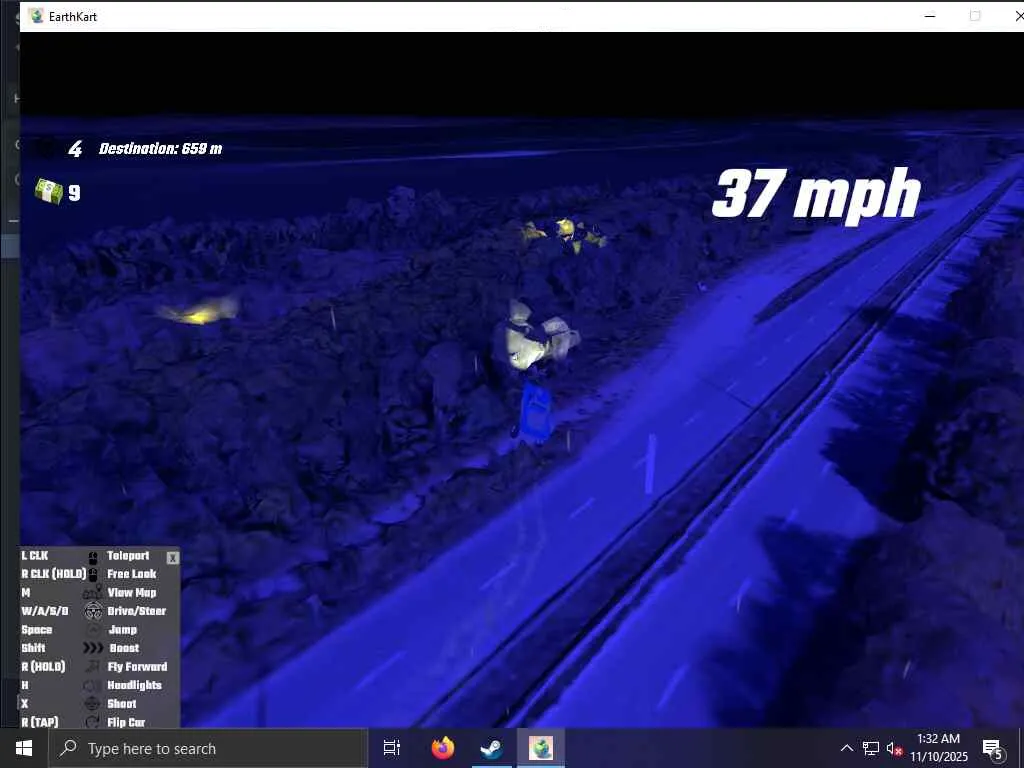
Task: Minimize the EarthKart window
Action: [930, 16]
